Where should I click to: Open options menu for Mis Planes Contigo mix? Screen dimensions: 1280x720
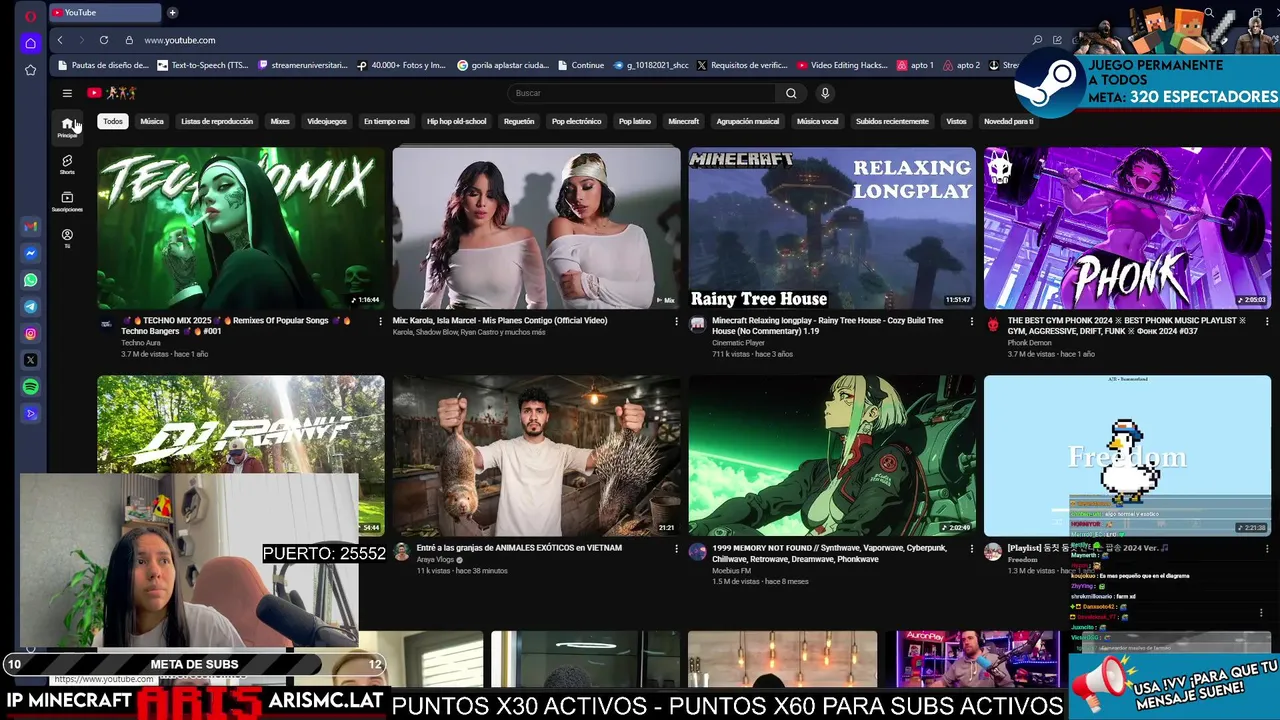(676, 321)
